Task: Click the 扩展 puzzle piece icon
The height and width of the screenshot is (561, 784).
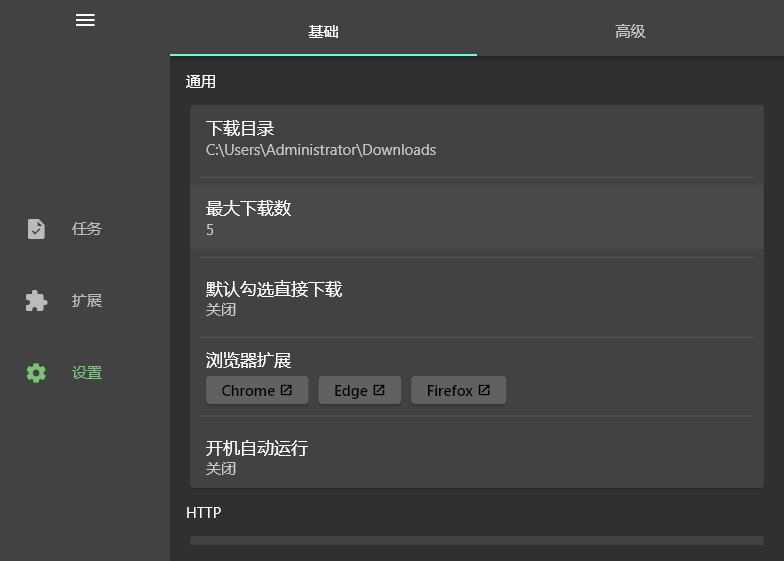Action: [x=36, y=301]
